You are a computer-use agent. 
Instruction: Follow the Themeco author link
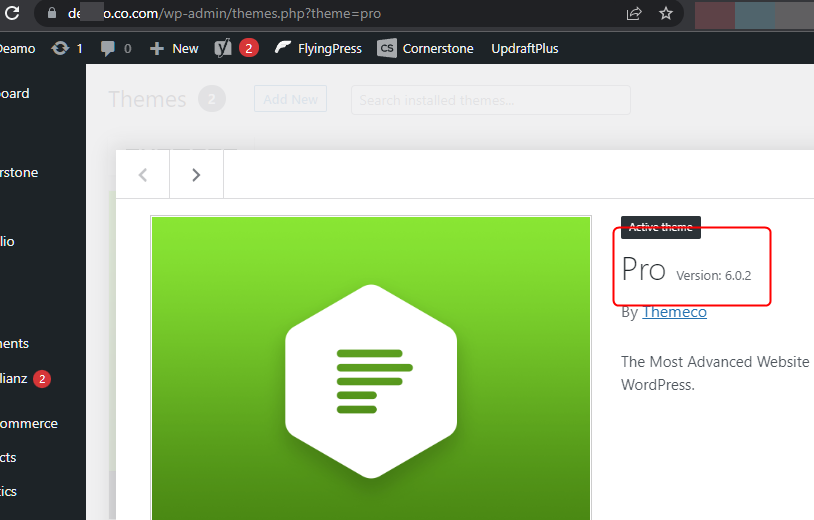point(674,312)
